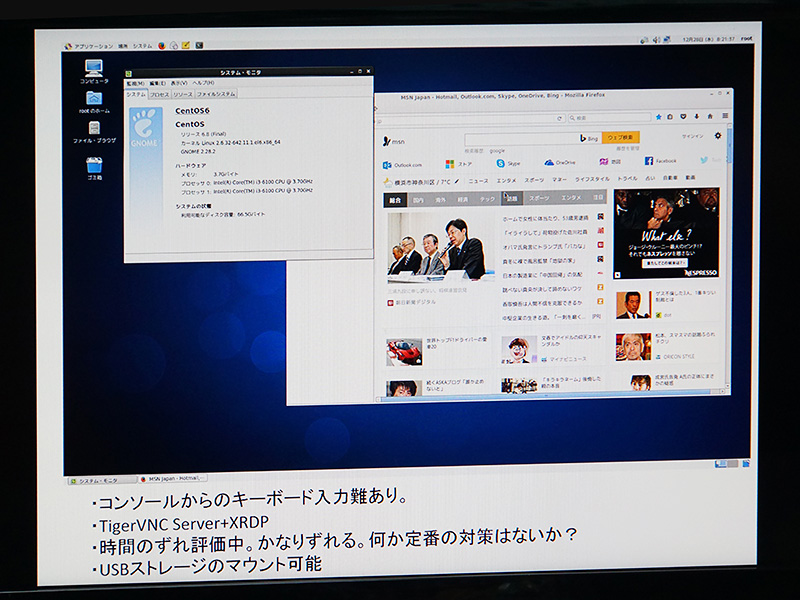800x600 pixels.
Task: Switch to MSN Japan in bottom taskbar
Action: pos(173,479)
